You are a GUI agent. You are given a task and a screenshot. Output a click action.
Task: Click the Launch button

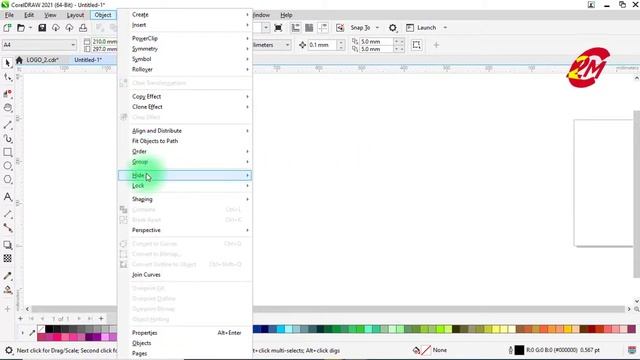click(422, 28)
